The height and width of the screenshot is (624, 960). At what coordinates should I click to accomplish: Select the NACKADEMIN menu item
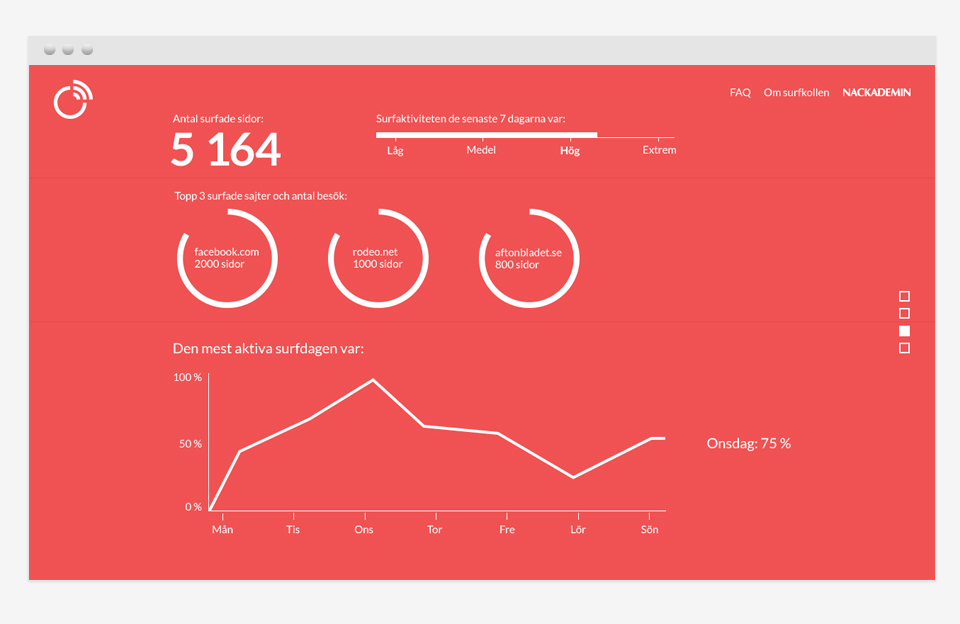click(x=876, y=92)
